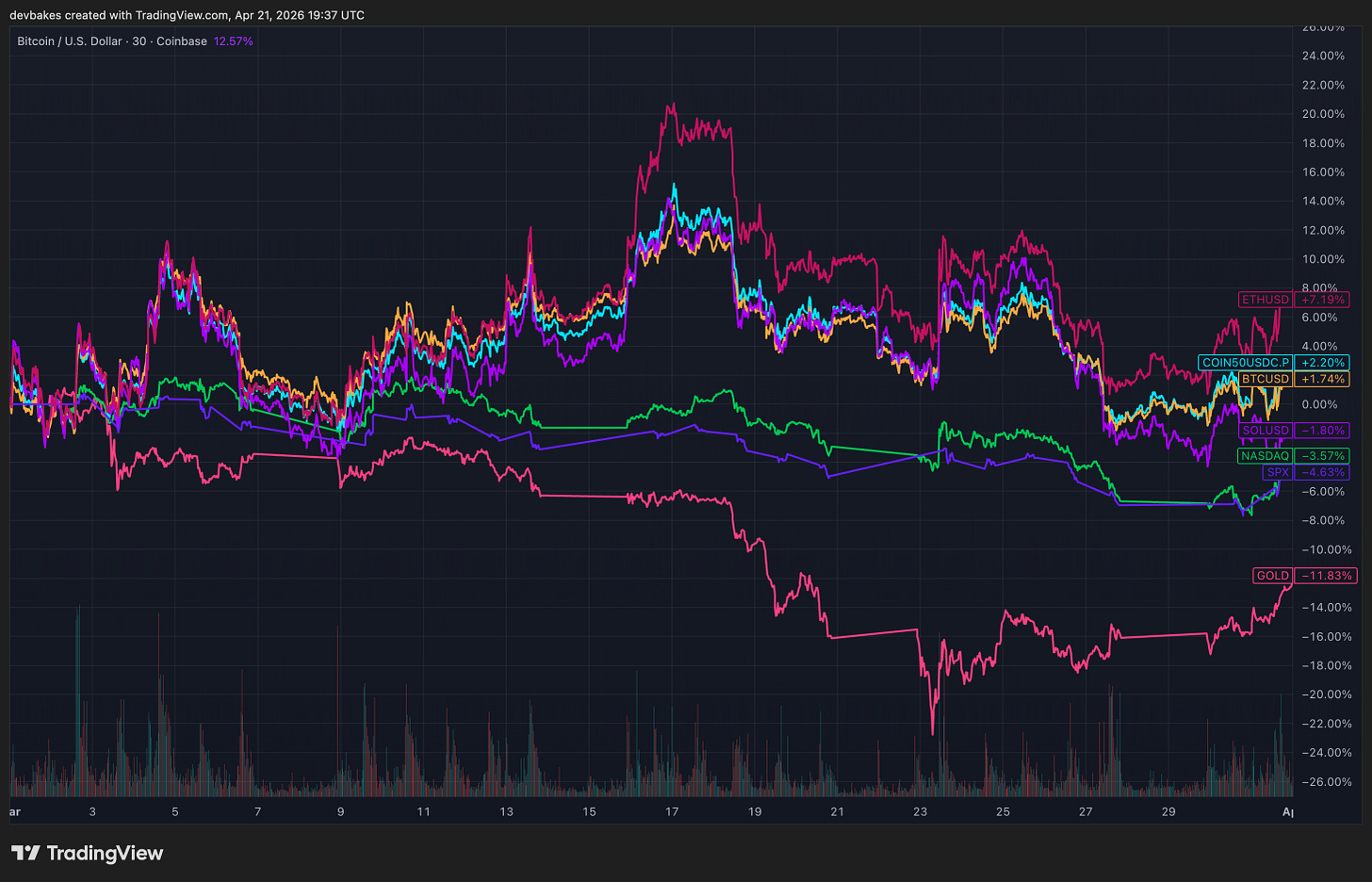Click the −26.00% price axis label
Screen dimensions: 1372x882
[1325, 782]
